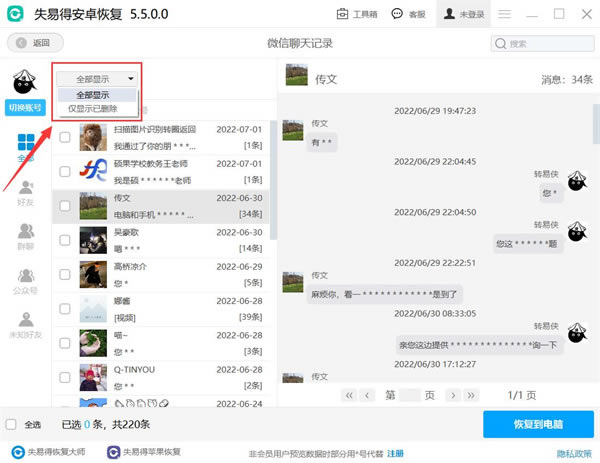The height and width of the screenshot is (463, 600).
Task: Toggle the 全选 select all checkbox
Action: tap(11, 424)
